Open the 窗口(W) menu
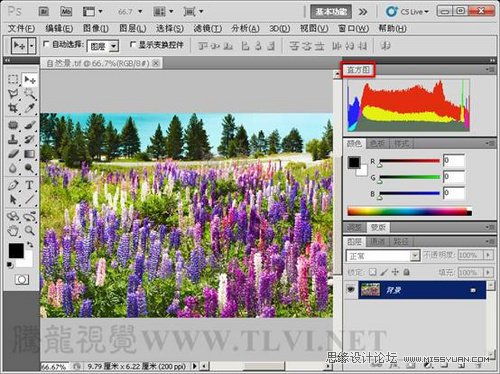The height and width of the screenshot is (374, 500). 353,28
